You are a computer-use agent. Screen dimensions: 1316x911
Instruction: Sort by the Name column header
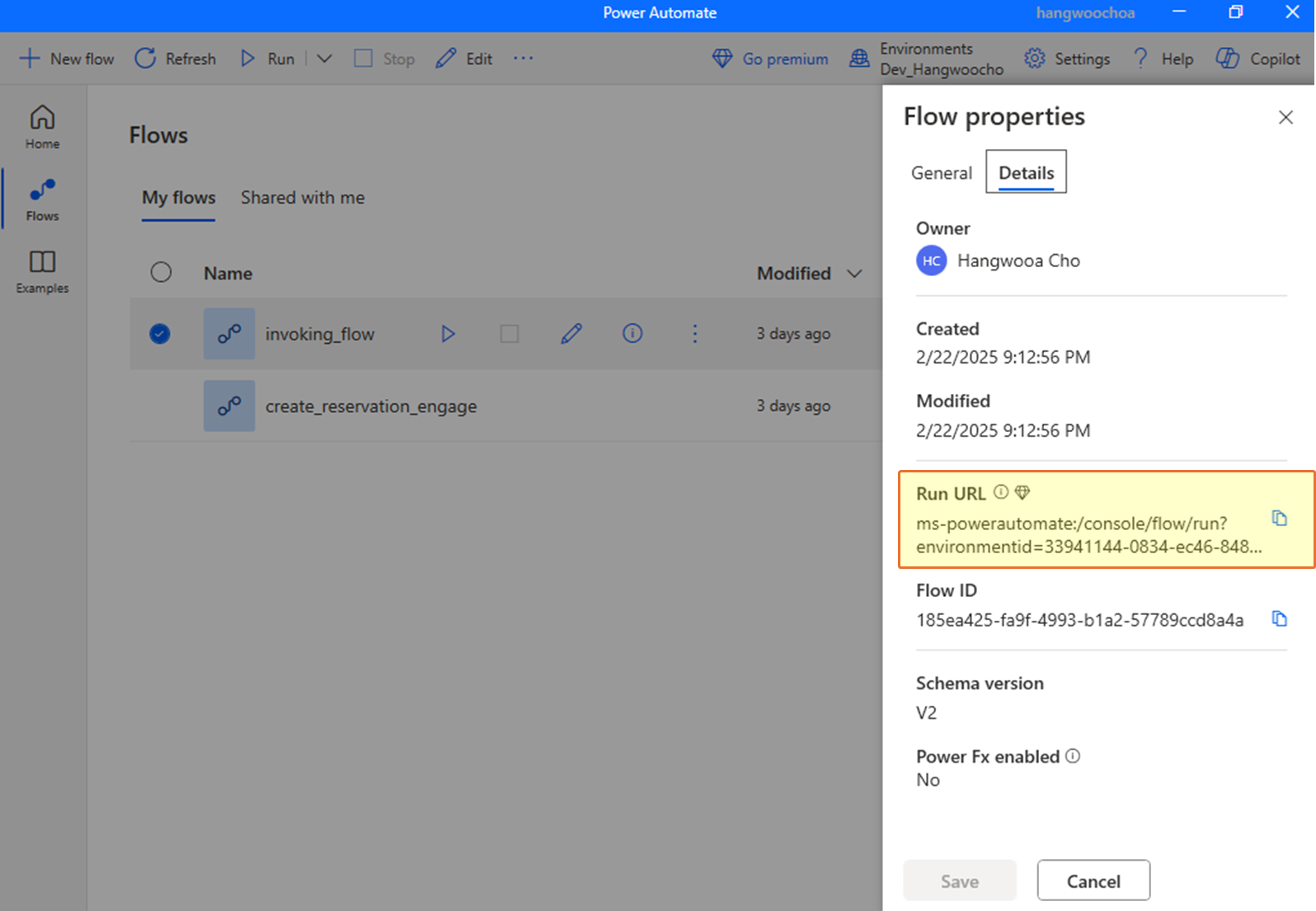pyautogui.click(x=228, y=274)
